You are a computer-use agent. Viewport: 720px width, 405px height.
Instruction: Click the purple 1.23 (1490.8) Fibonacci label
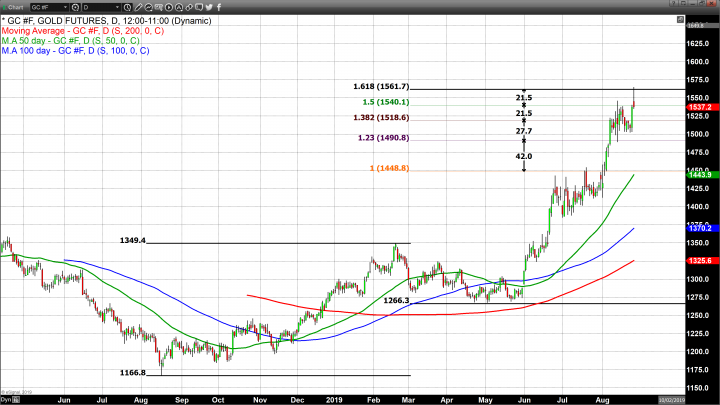point(383,138)
